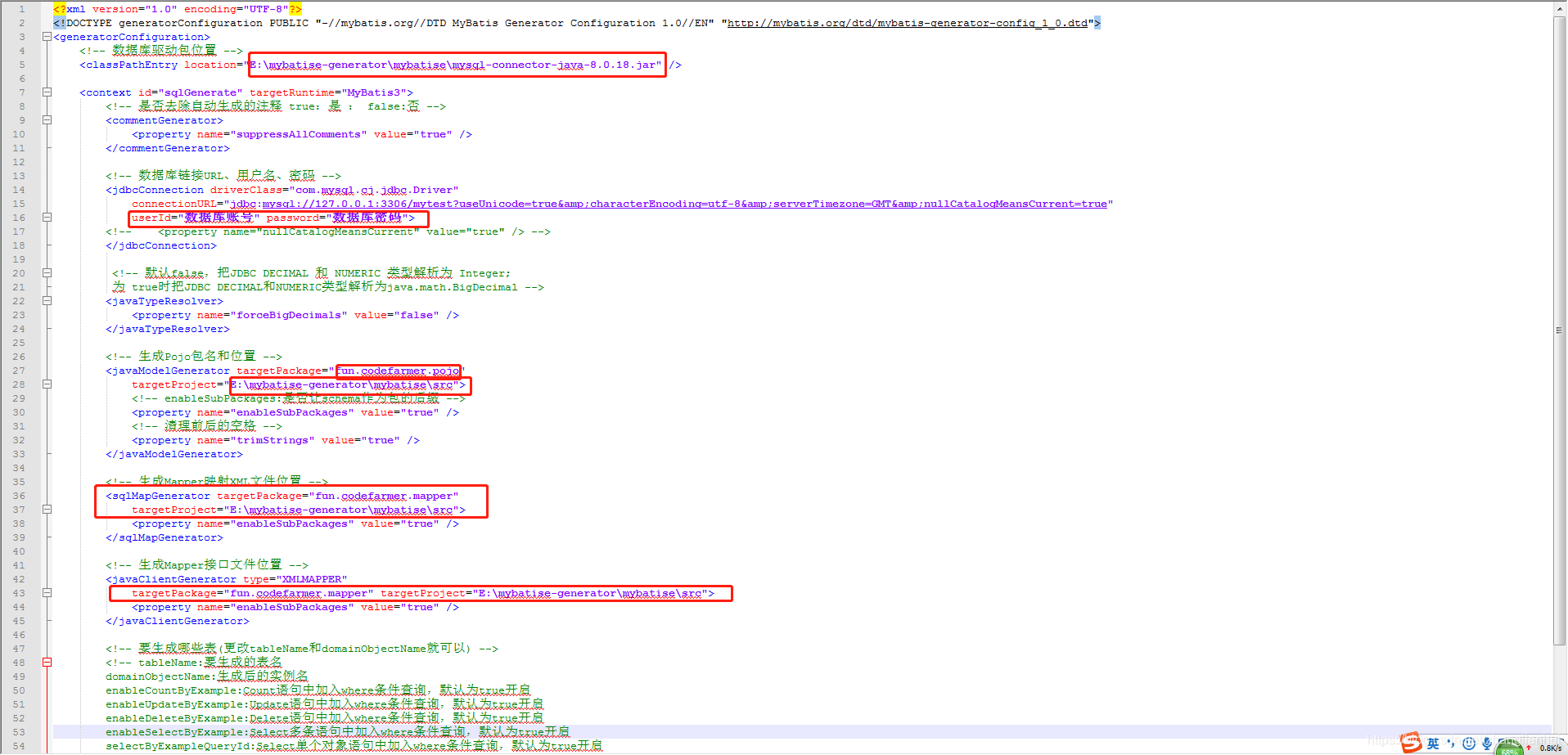
Task: Click the javaModelGenerator targetProject path on line 28
Action: [345, 384]
